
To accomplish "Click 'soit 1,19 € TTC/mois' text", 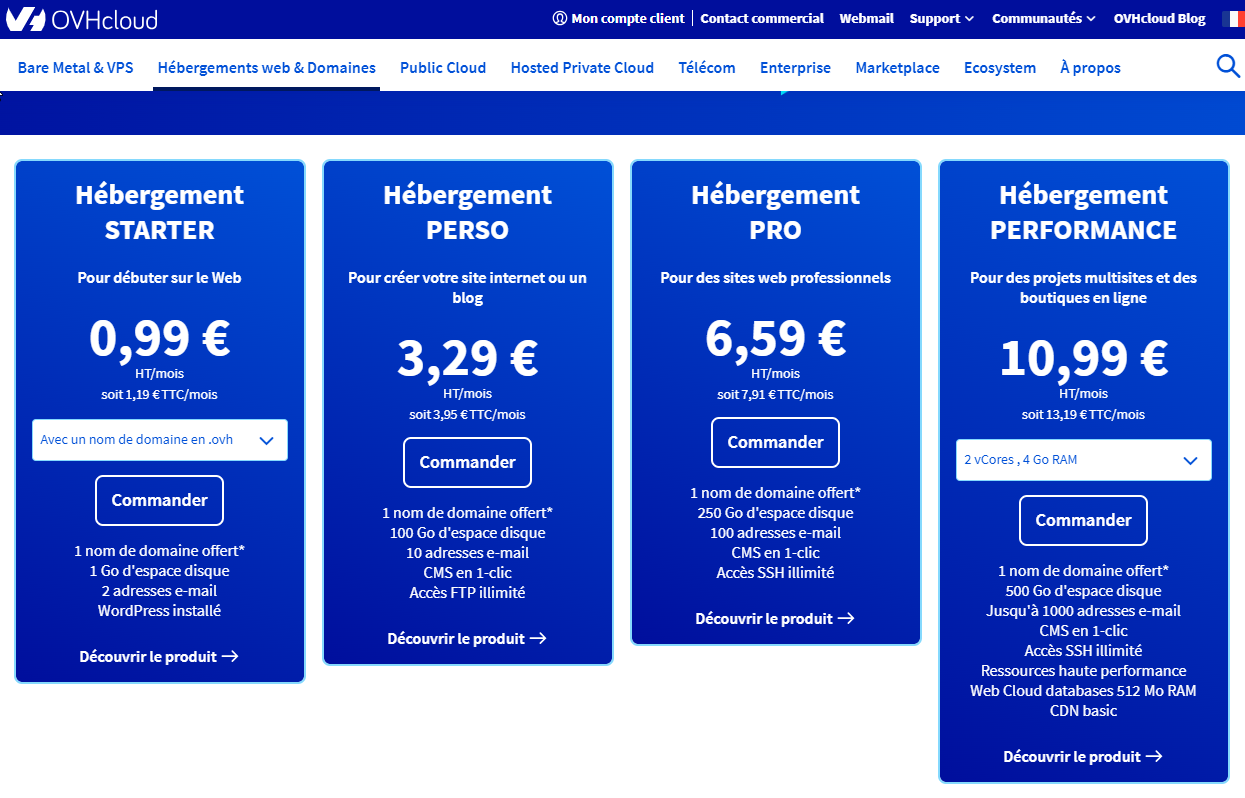I will pos(159,394).
